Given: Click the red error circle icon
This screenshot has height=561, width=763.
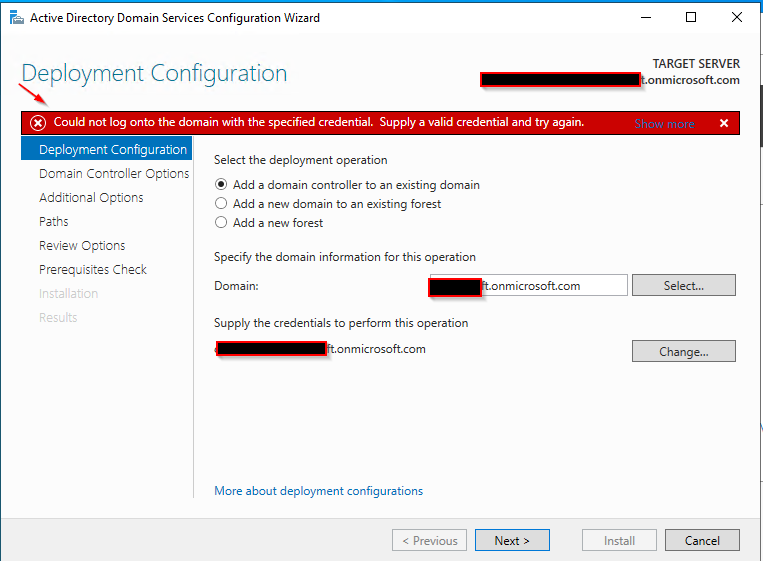Looking at the screenshot, I should [38, 123].
